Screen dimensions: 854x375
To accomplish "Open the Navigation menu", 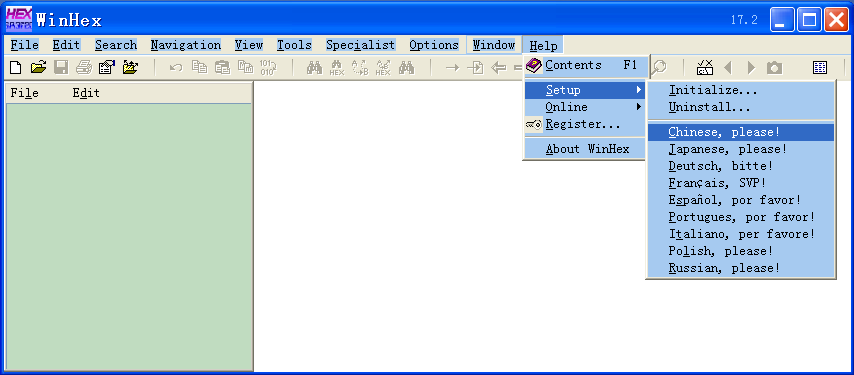I will point(186,45).
